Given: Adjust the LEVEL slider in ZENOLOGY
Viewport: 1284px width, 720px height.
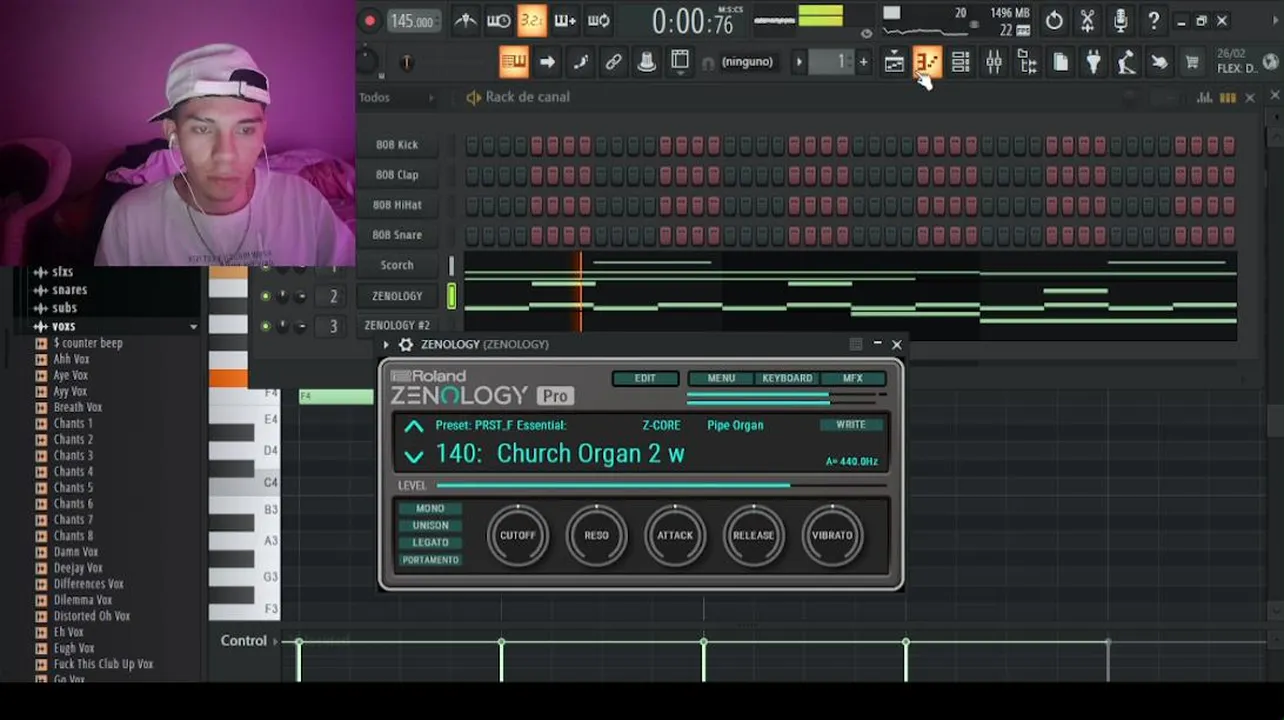Looking at the screenshot, I should (661, 485).
